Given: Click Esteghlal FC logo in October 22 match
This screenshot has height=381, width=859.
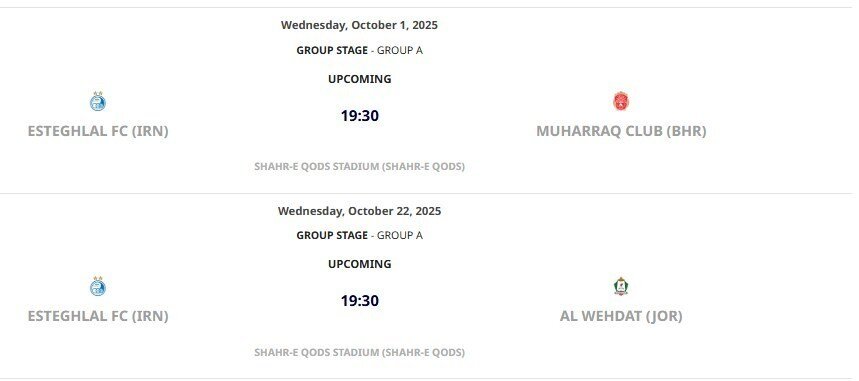Looking at the screenshot, I should (x=98, y=287).
